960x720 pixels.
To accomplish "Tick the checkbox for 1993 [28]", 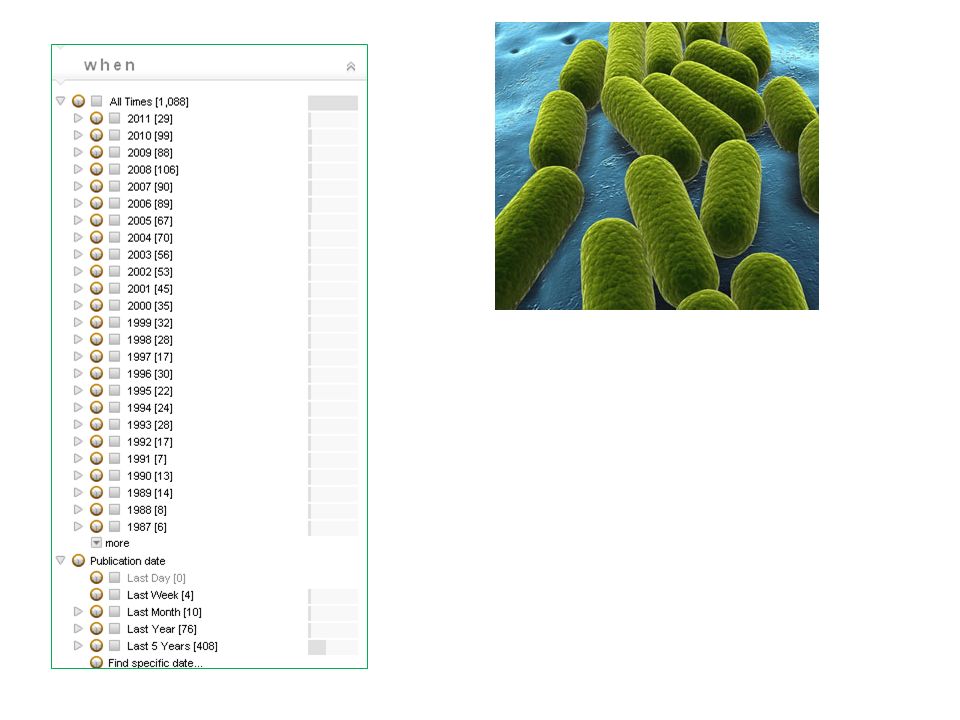I will click(x=114, y=424).
